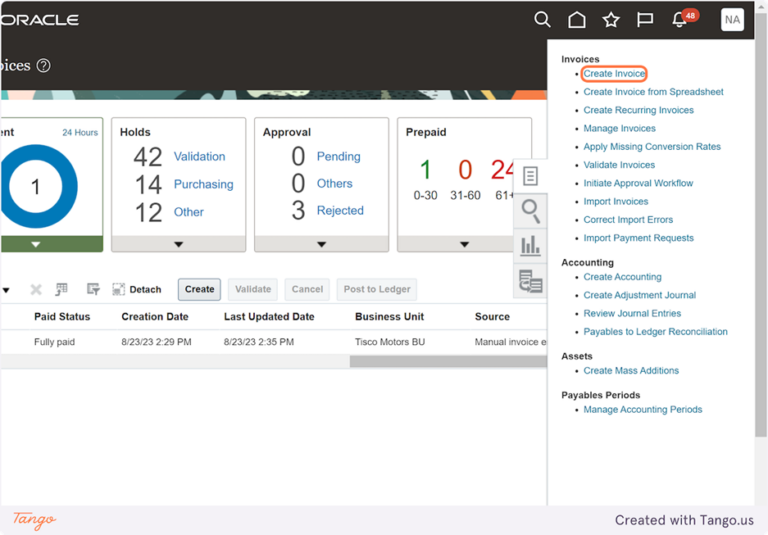768x535 pixels.
Task: Open the Reports bar chart icon
Action: pyautogui.click(x=530, y=245)
